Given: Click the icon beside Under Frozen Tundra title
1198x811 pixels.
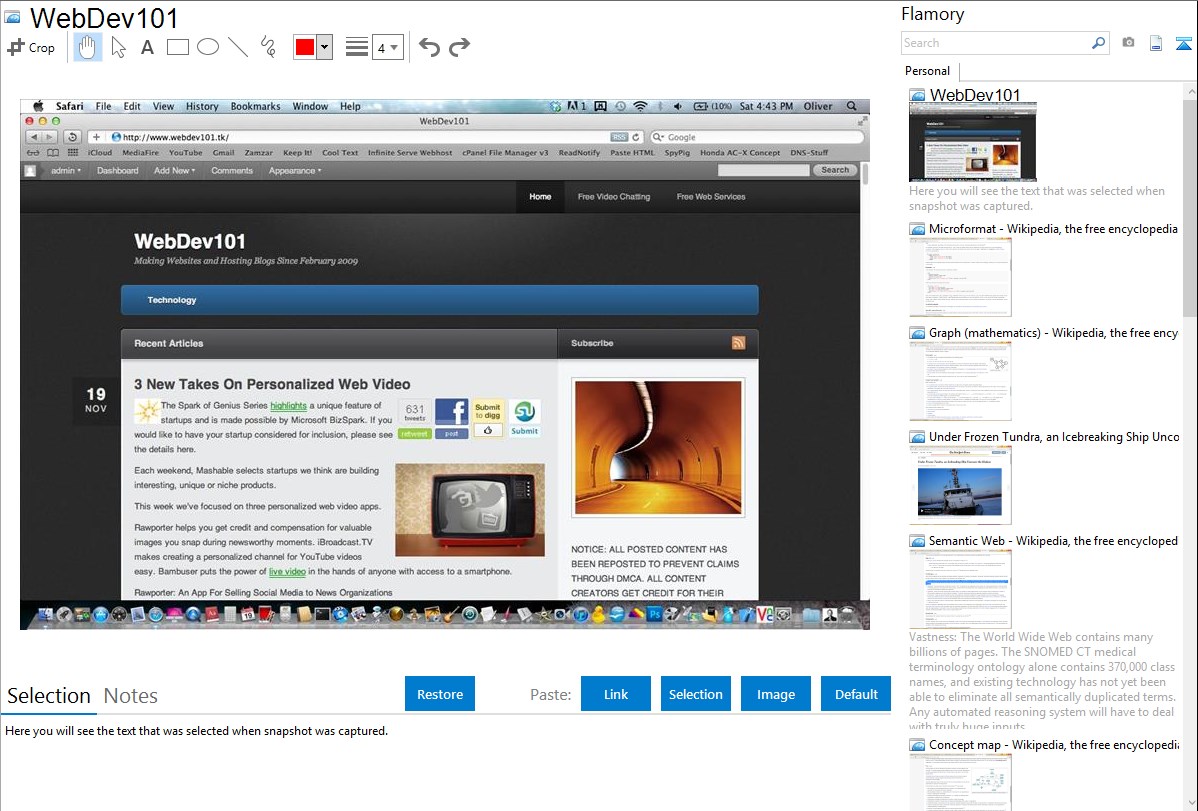Looking at the screenshot, I should (917, 436).
